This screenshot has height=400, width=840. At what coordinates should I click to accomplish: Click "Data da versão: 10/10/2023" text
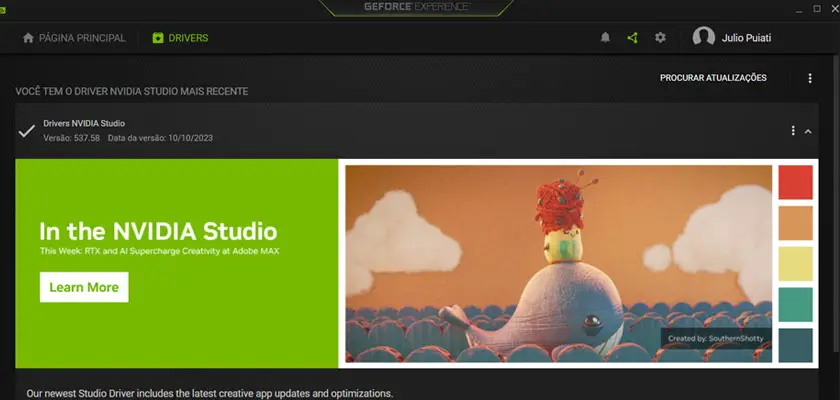tap(160, 138)
